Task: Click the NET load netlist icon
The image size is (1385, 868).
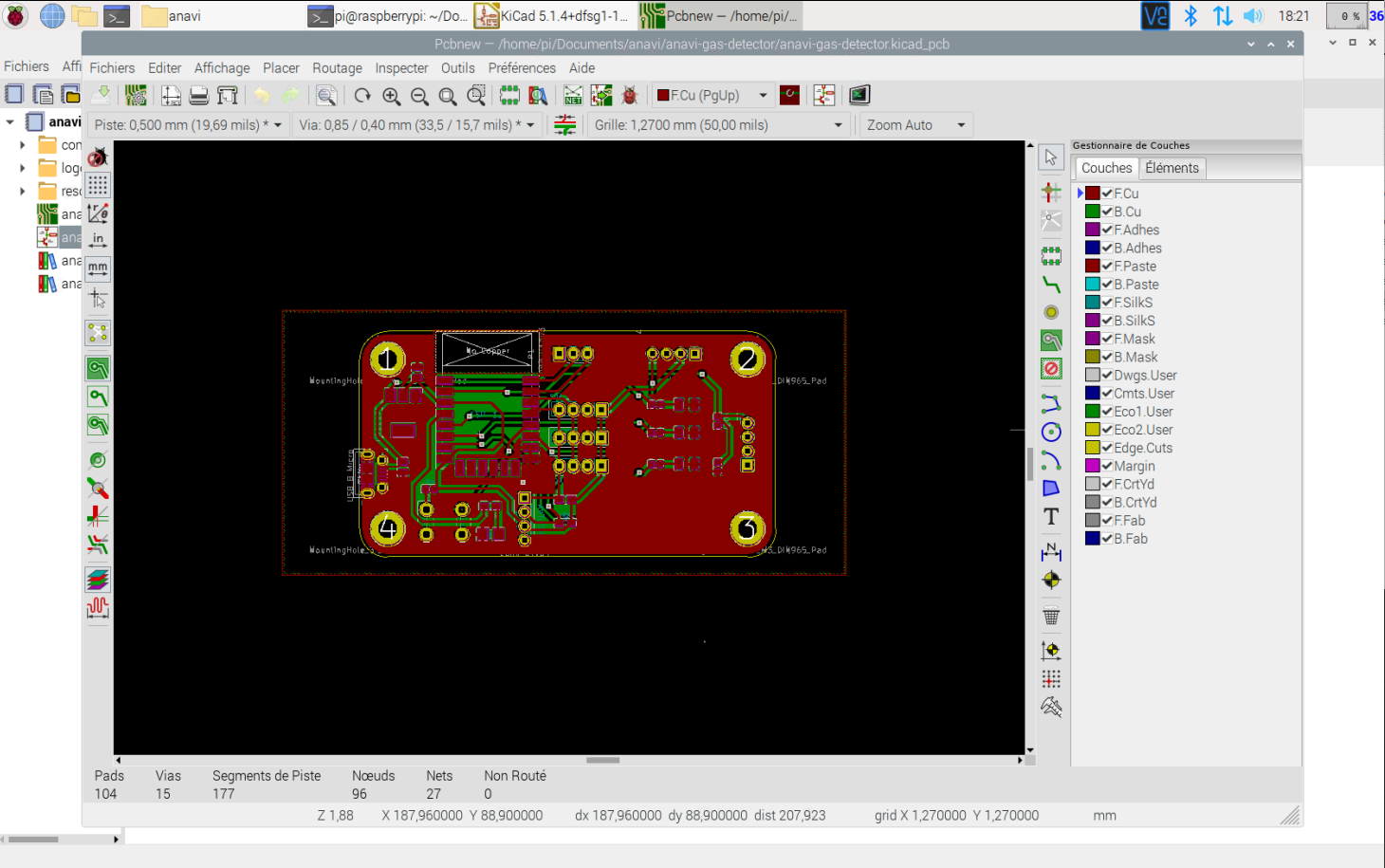Action: [573, 95]
